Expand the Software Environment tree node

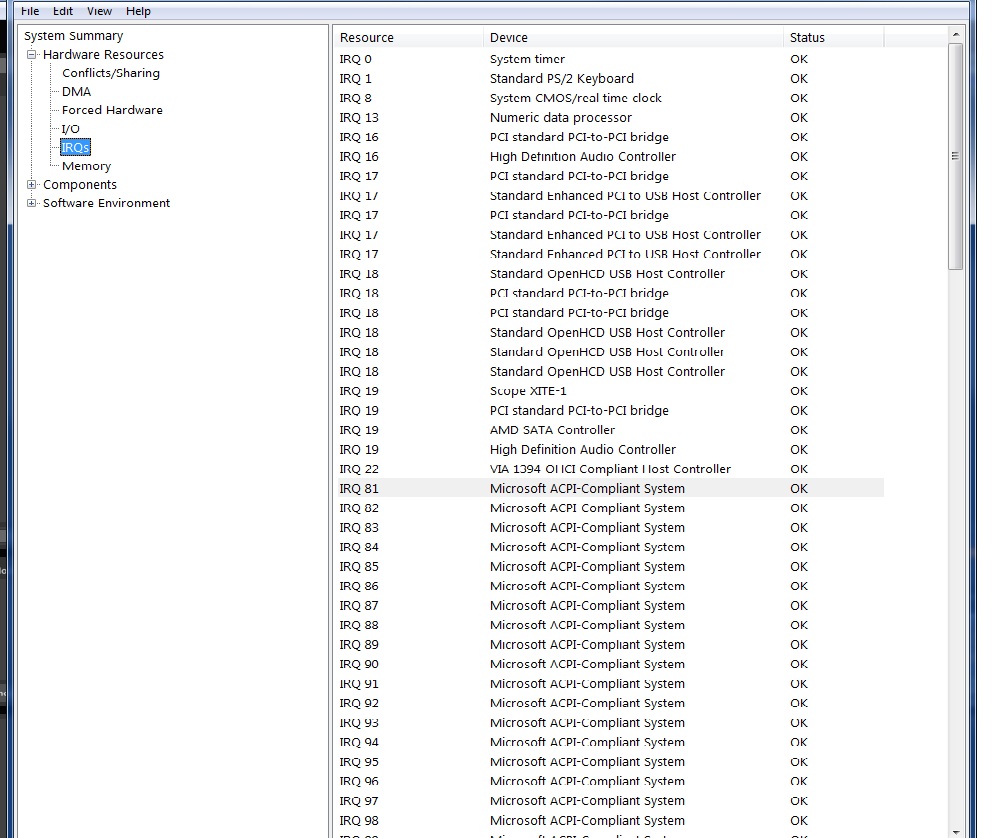click(32, 203)
